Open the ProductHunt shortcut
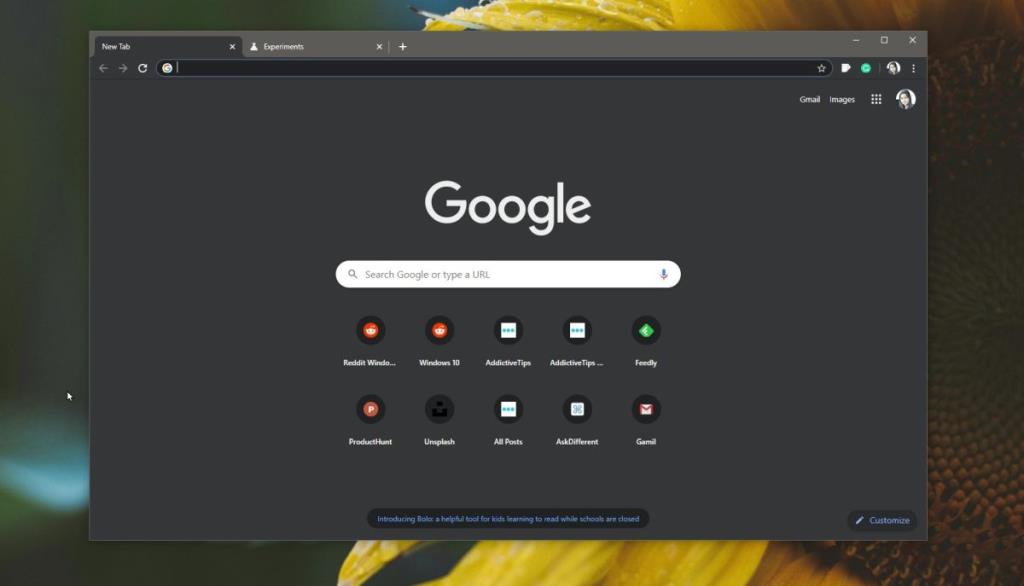Screen dimensions: 1024x586 coord(371,409)
